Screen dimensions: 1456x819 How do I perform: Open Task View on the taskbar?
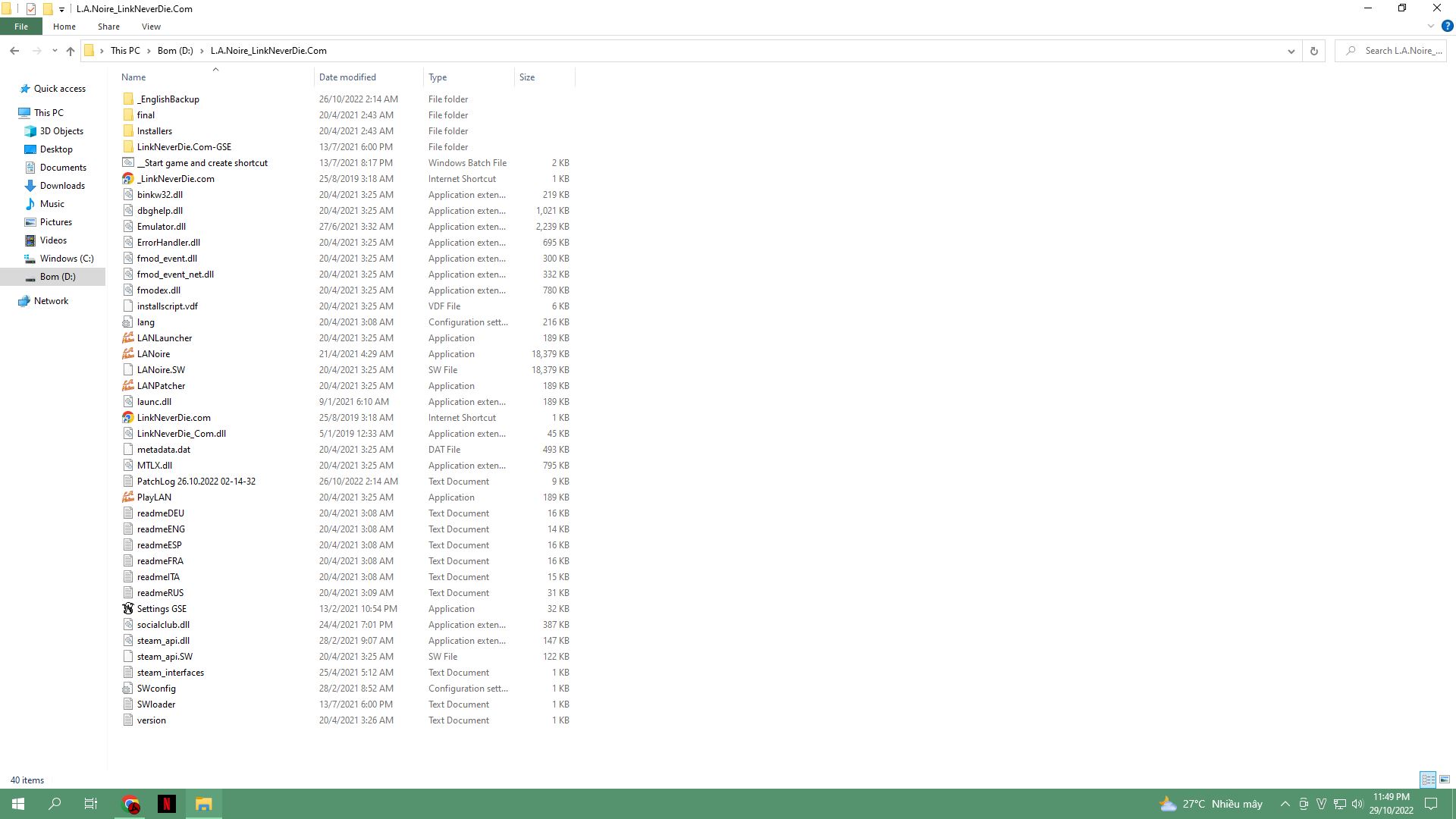tap(91, 804)
